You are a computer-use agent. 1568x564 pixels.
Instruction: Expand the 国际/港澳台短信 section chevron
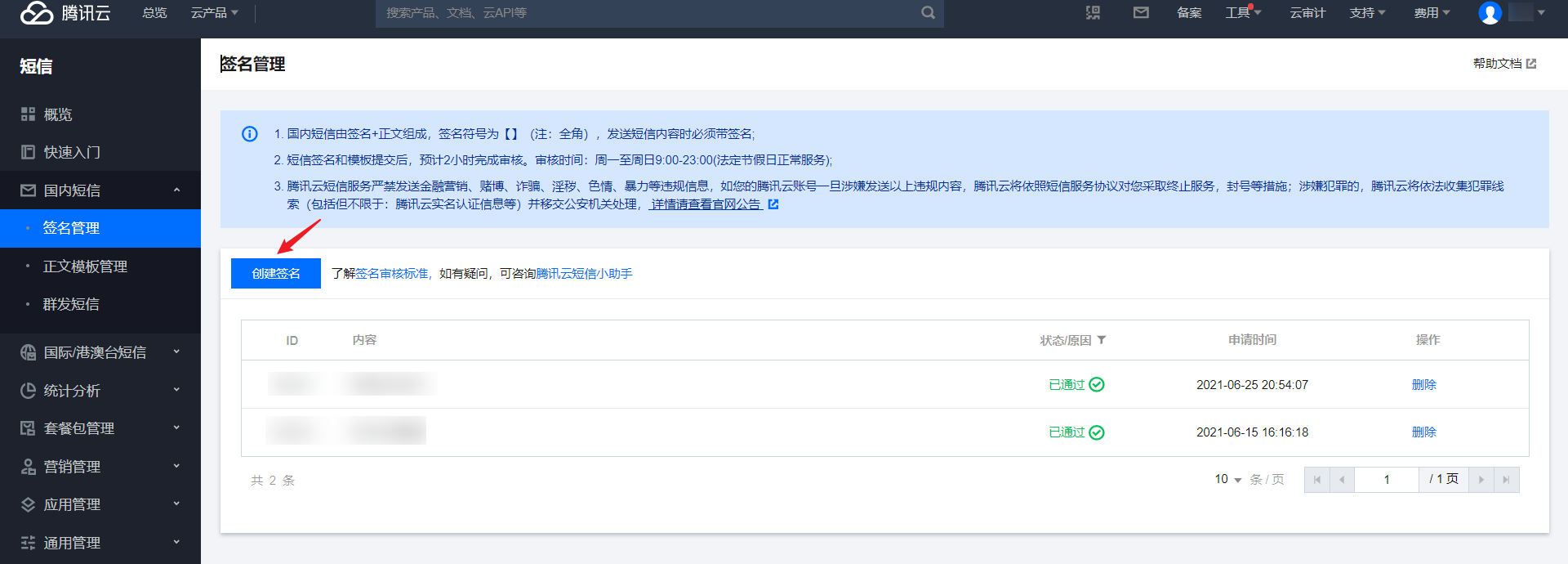pyautogui.click(x=176, y=352)
